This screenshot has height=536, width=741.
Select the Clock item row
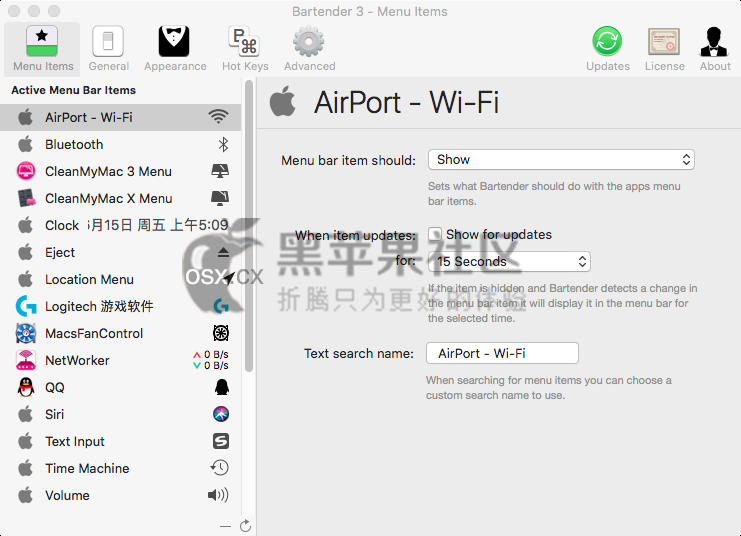click(121, 225)
